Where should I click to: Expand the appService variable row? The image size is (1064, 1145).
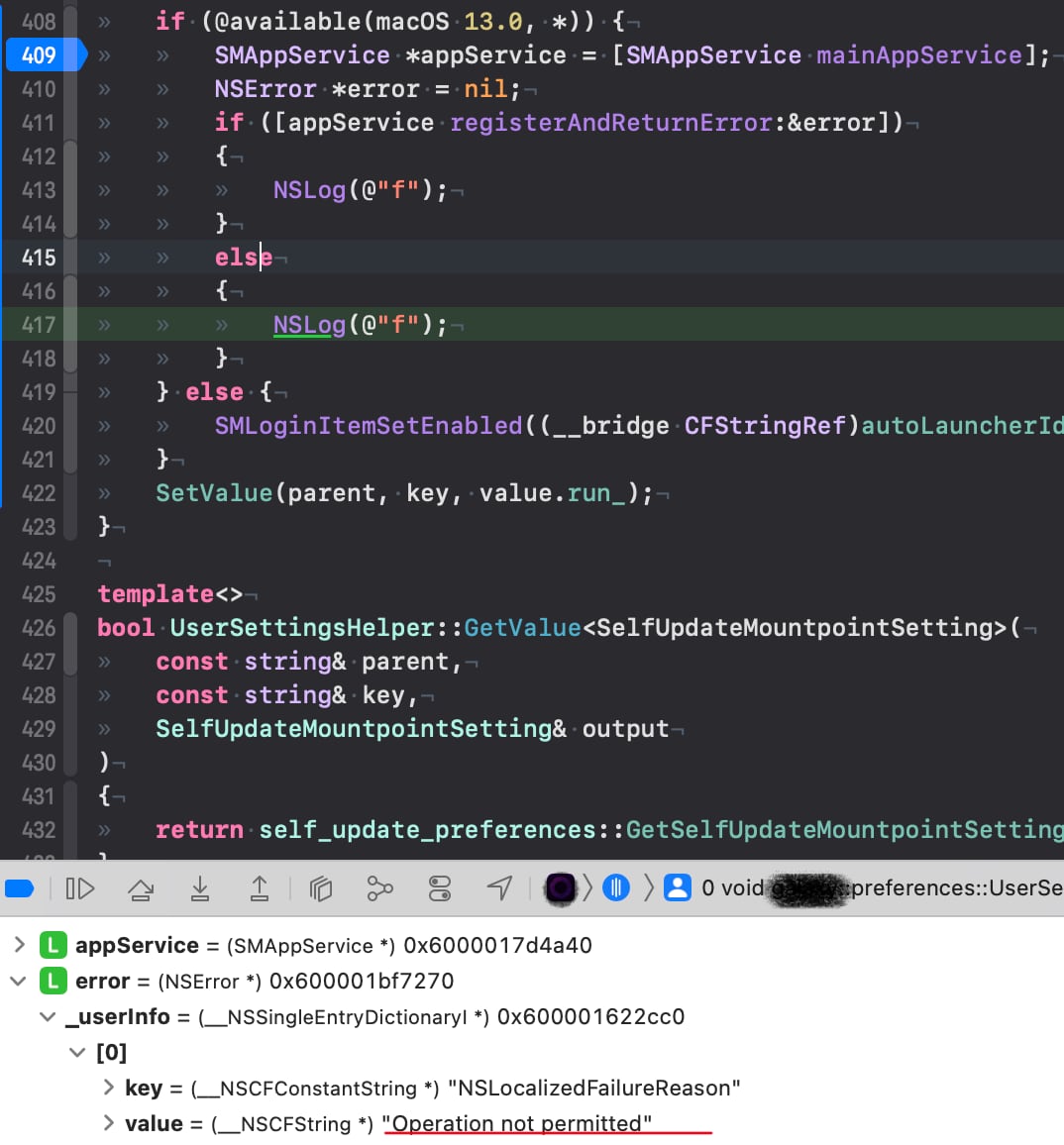19,945
